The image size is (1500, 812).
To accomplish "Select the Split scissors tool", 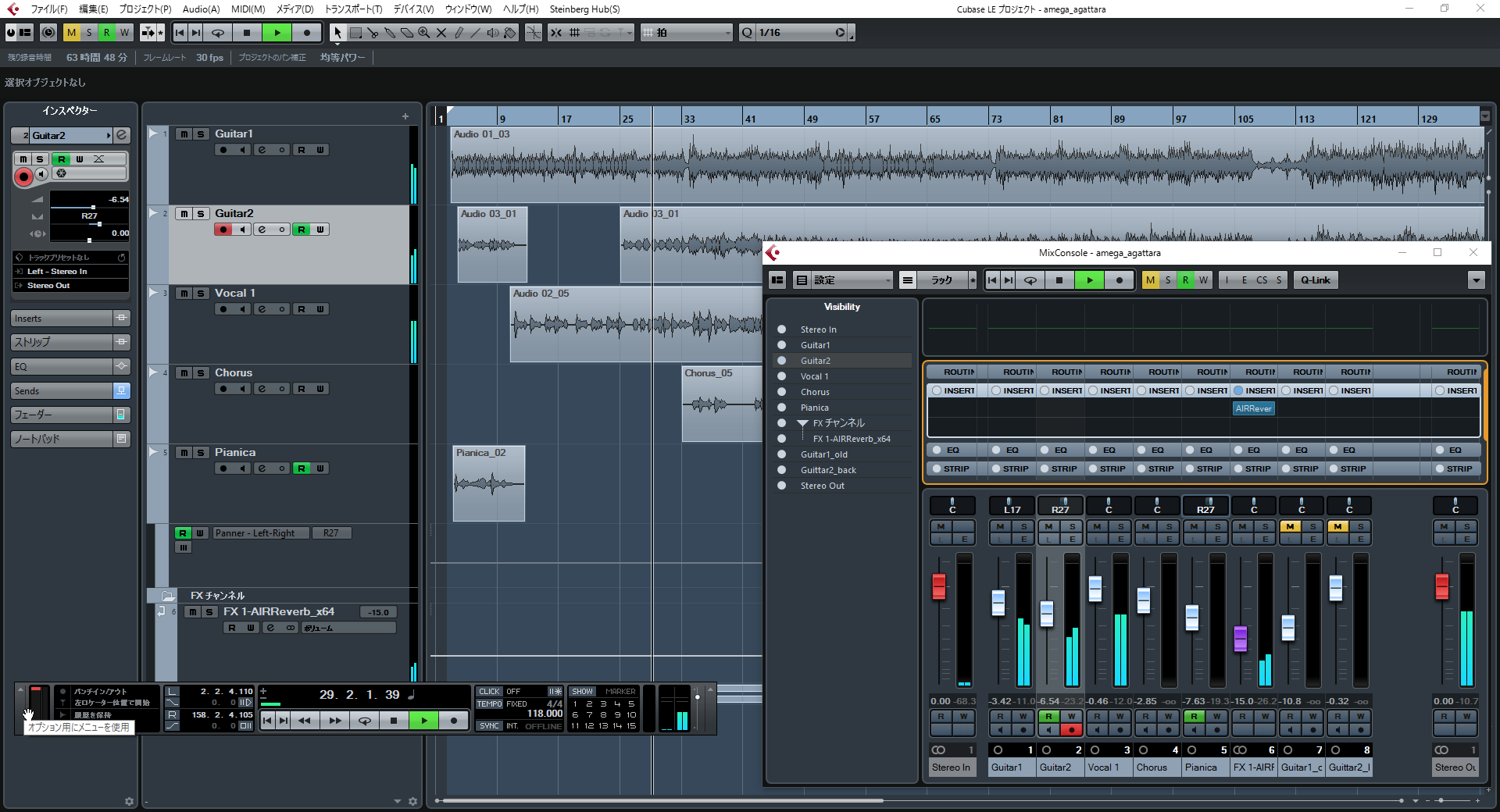I will click(373, 33).
